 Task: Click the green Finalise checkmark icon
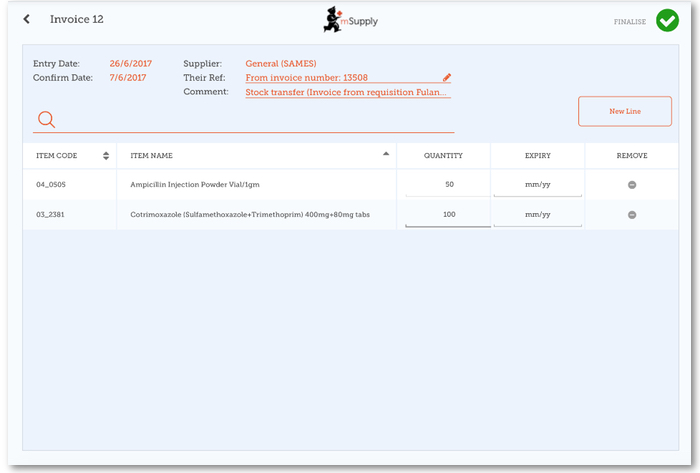[x=667, y=20]
